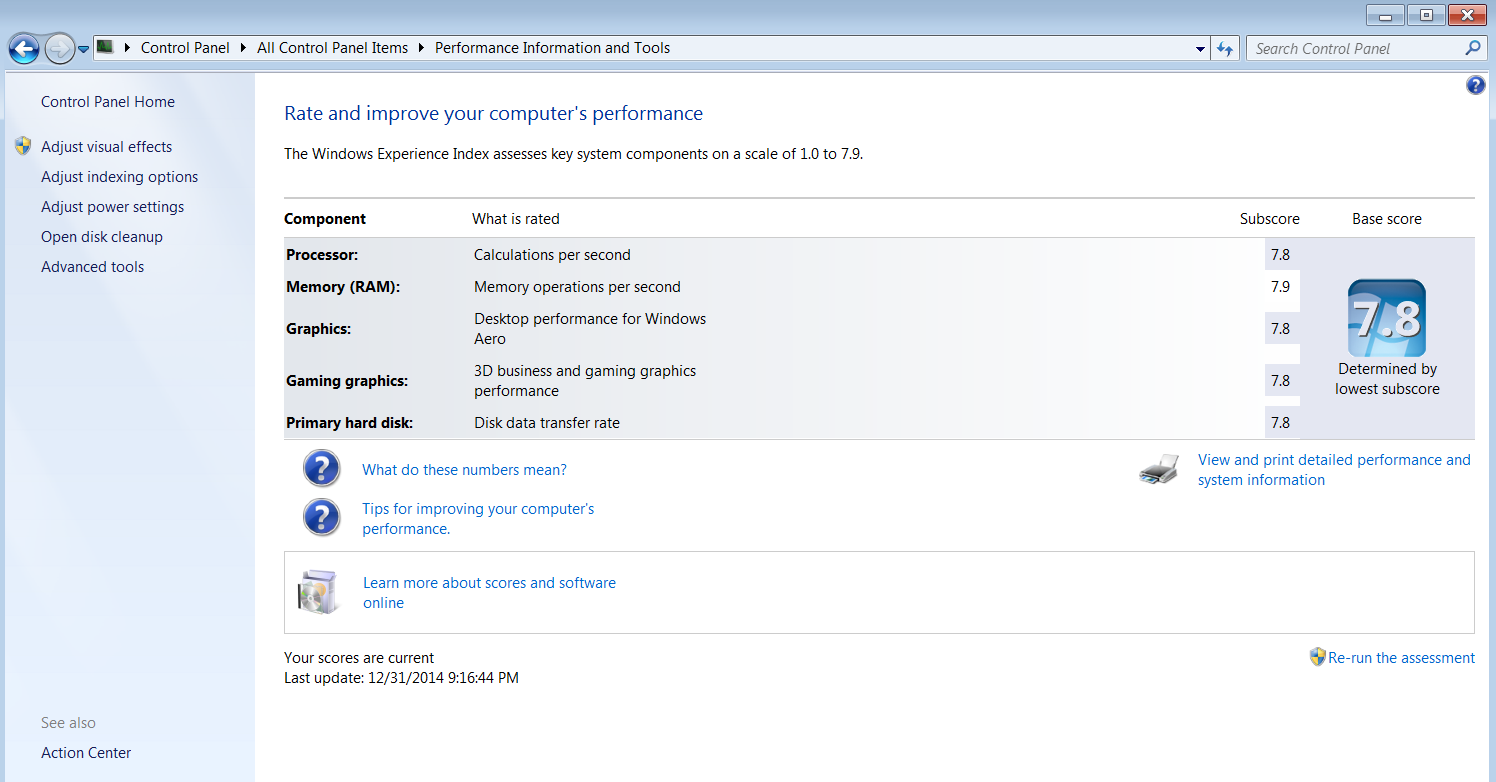This screenshot has width=1496, height=782.
Task: Click the software box icon beside Learn more
Action: (320, 591)
